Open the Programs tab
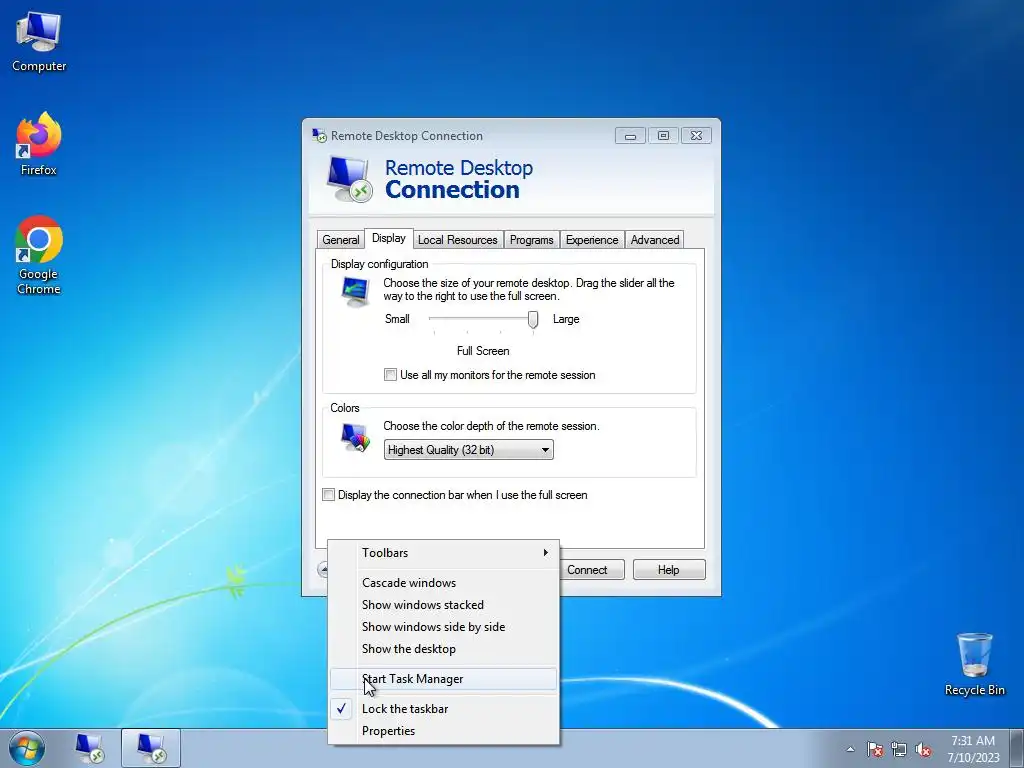The width and height of the screenshot is (1024, 768). point(531,240)
